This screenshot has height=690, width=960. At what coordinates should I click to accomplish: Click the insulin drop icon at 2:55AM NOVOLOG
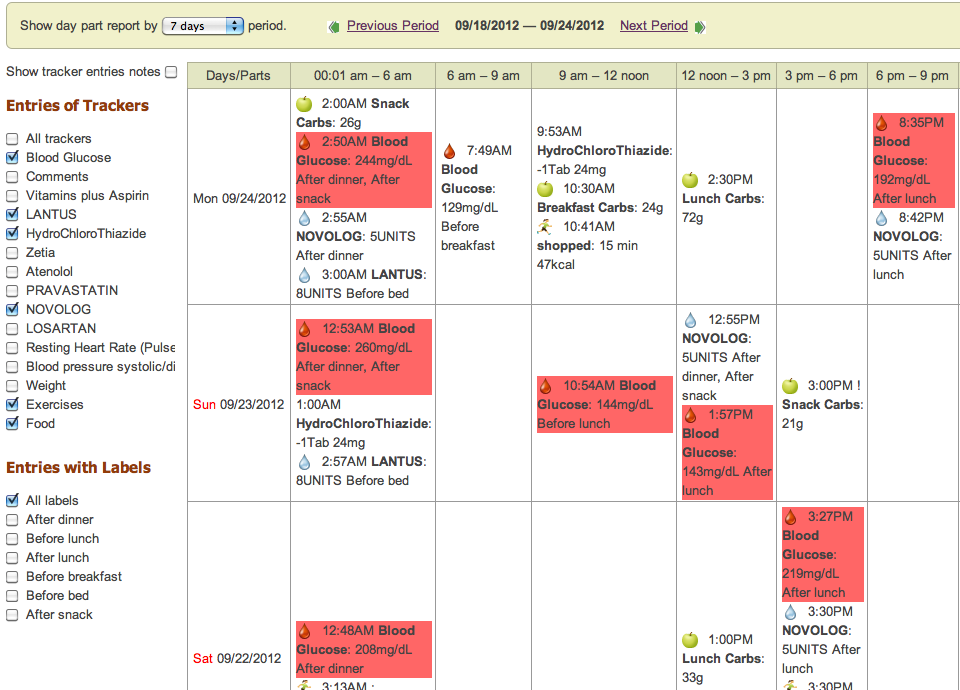tap(304, 218)
